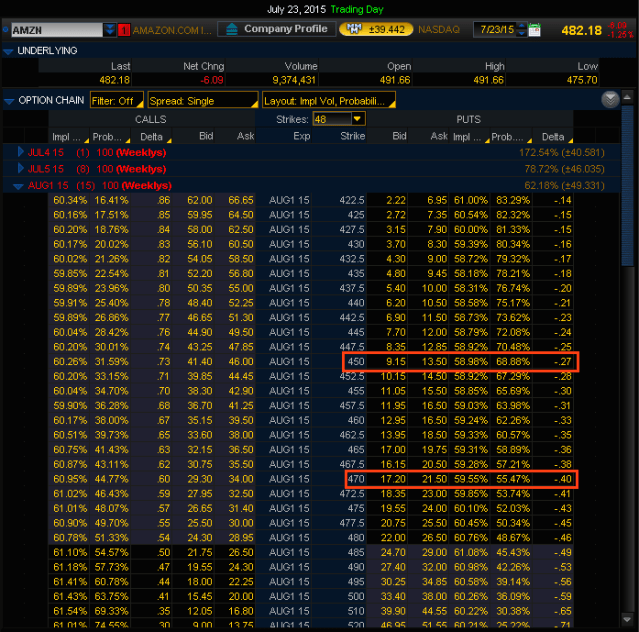Click the 450 strike put ask 13.50
The width and height of the screenshot is (639, 632).
click(434, 361)
